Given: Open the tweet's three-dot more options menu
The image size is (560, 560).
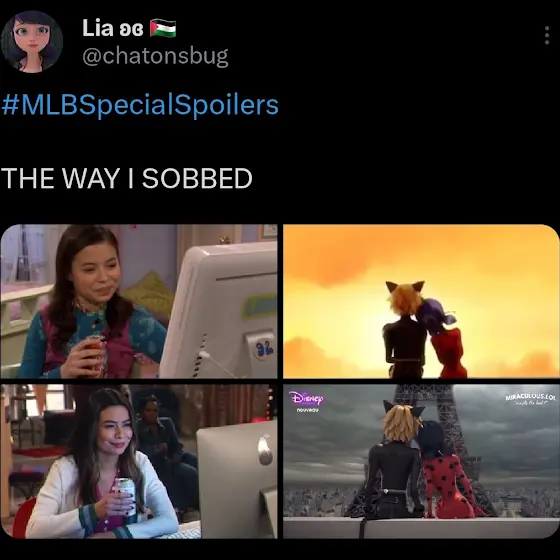Looking at the screenshot, I should (x=547, y=35).
